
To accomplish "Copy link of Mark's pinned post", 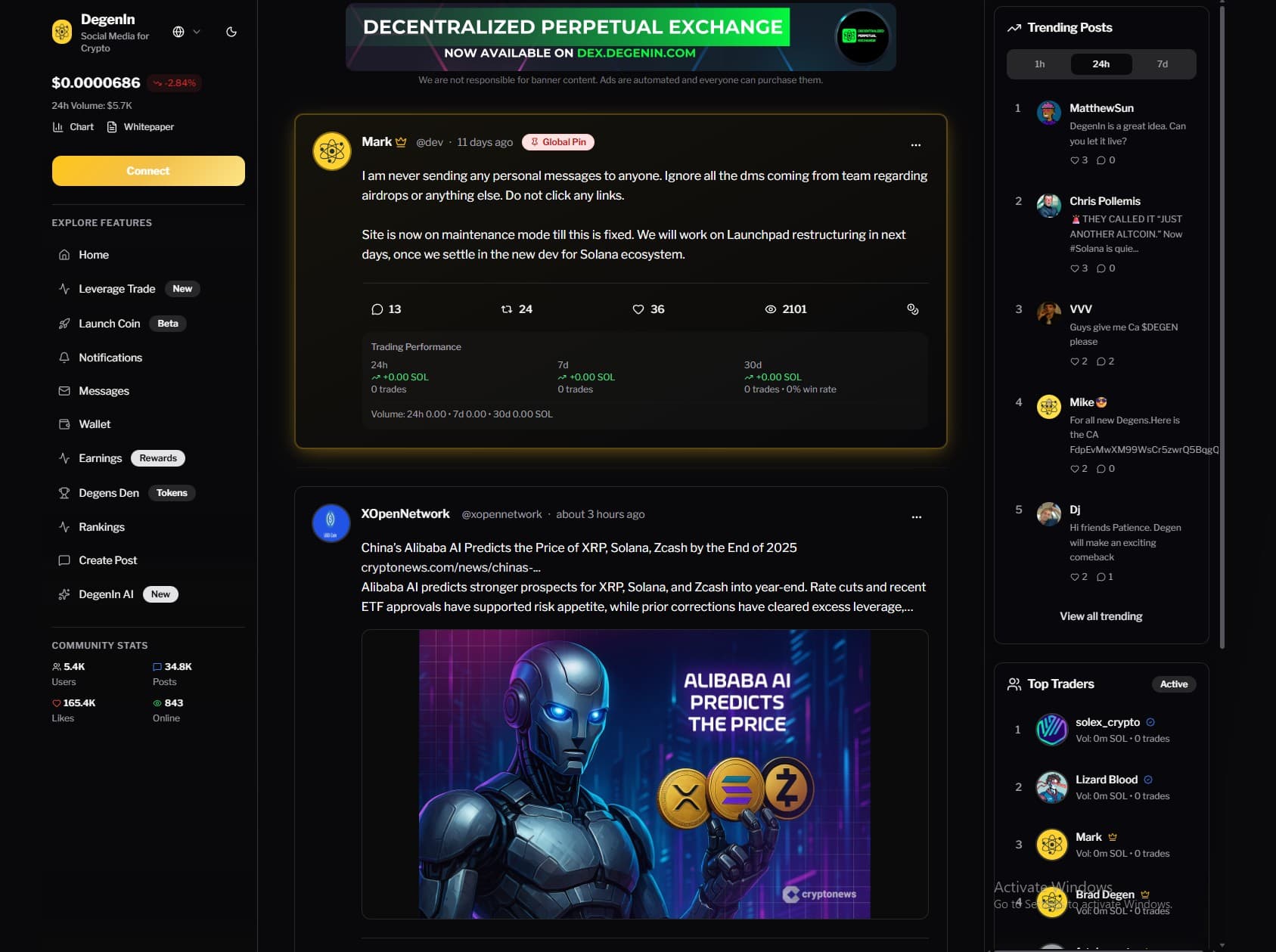I will pos(913,309).
